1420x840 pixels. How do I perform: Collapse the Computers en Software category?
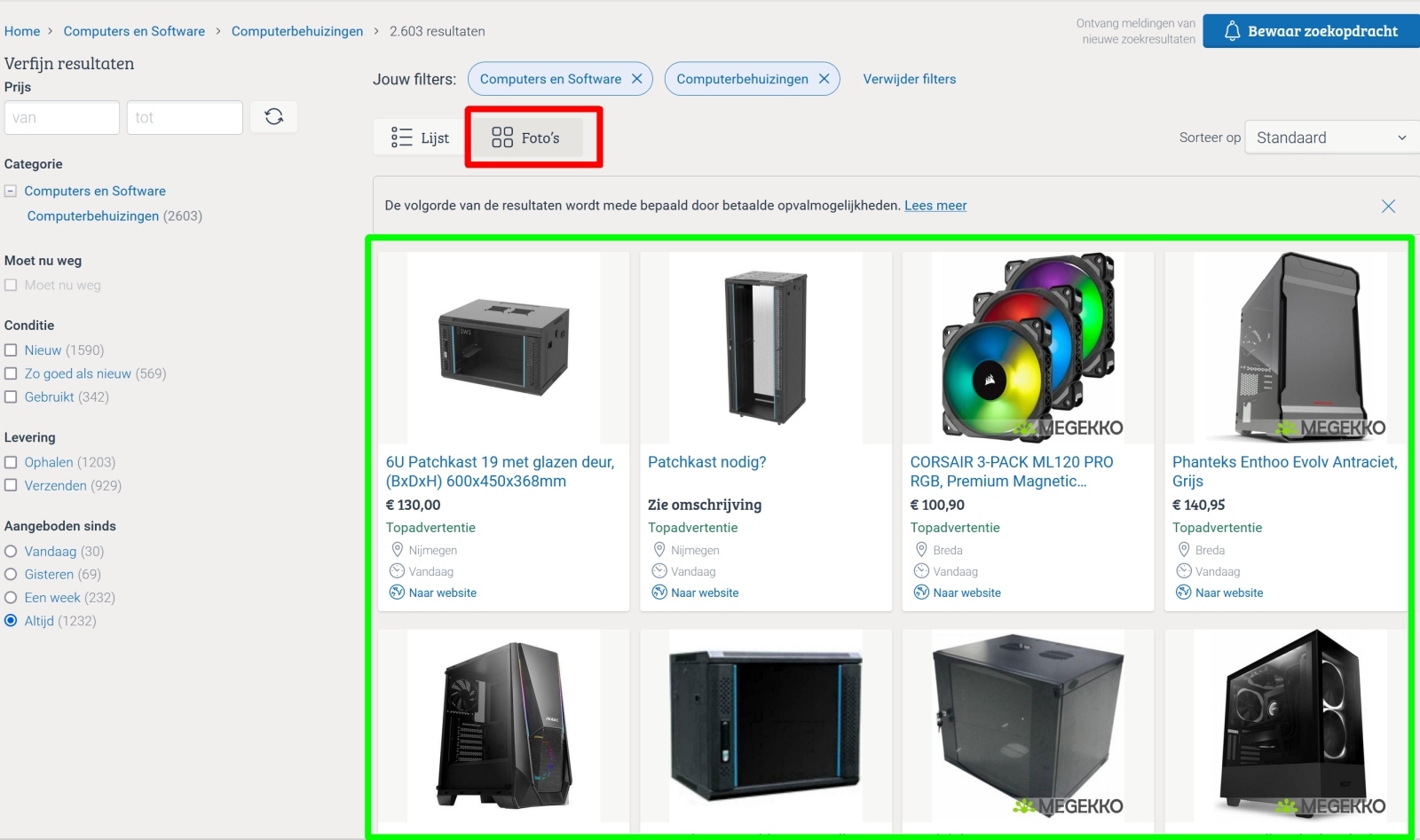click(11, 191)
